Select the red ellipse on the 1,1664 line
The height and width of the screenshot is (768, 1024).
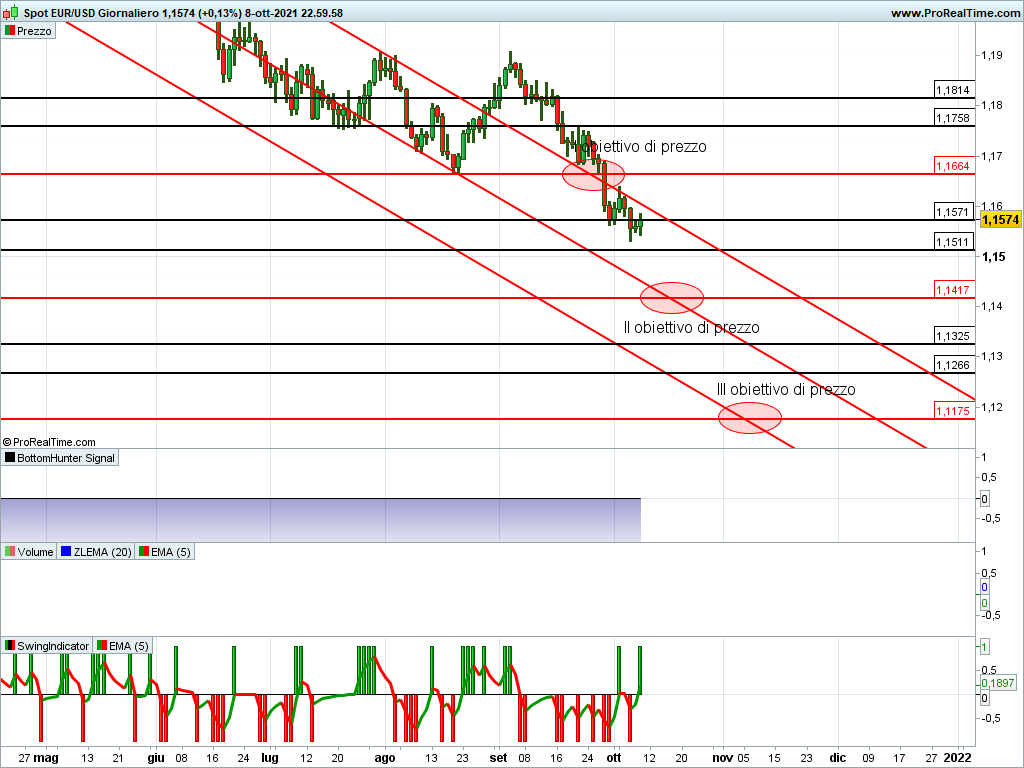pyautogui.click(x=593, y=175)
